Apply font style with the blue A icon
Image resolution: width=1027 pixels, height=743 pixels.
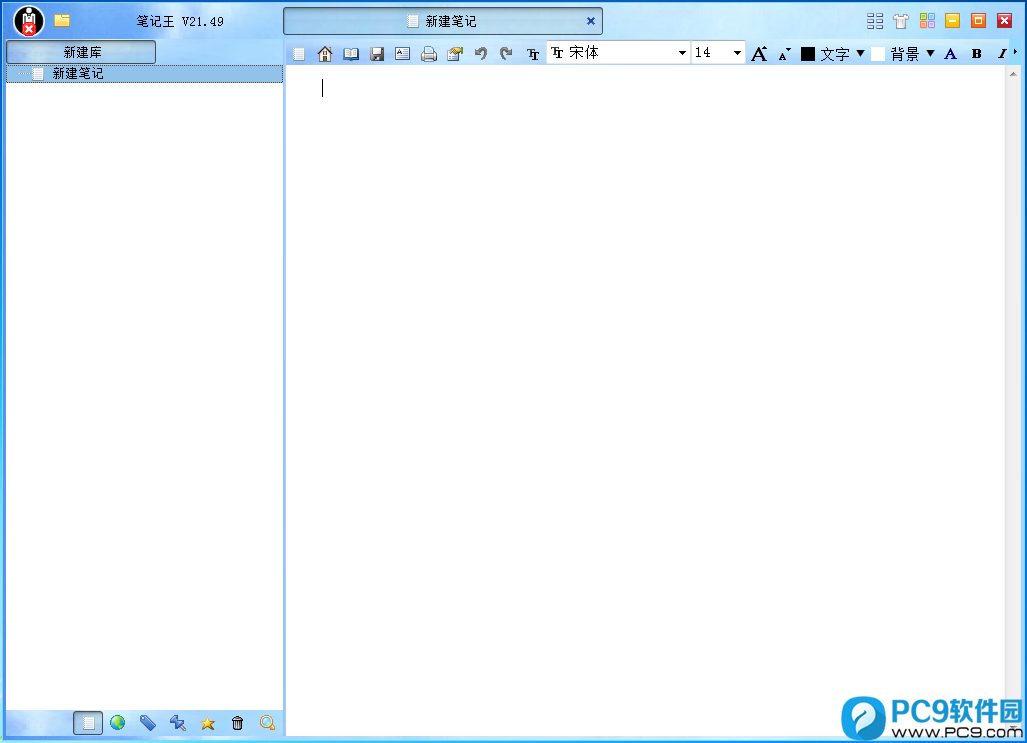[950, 54]
